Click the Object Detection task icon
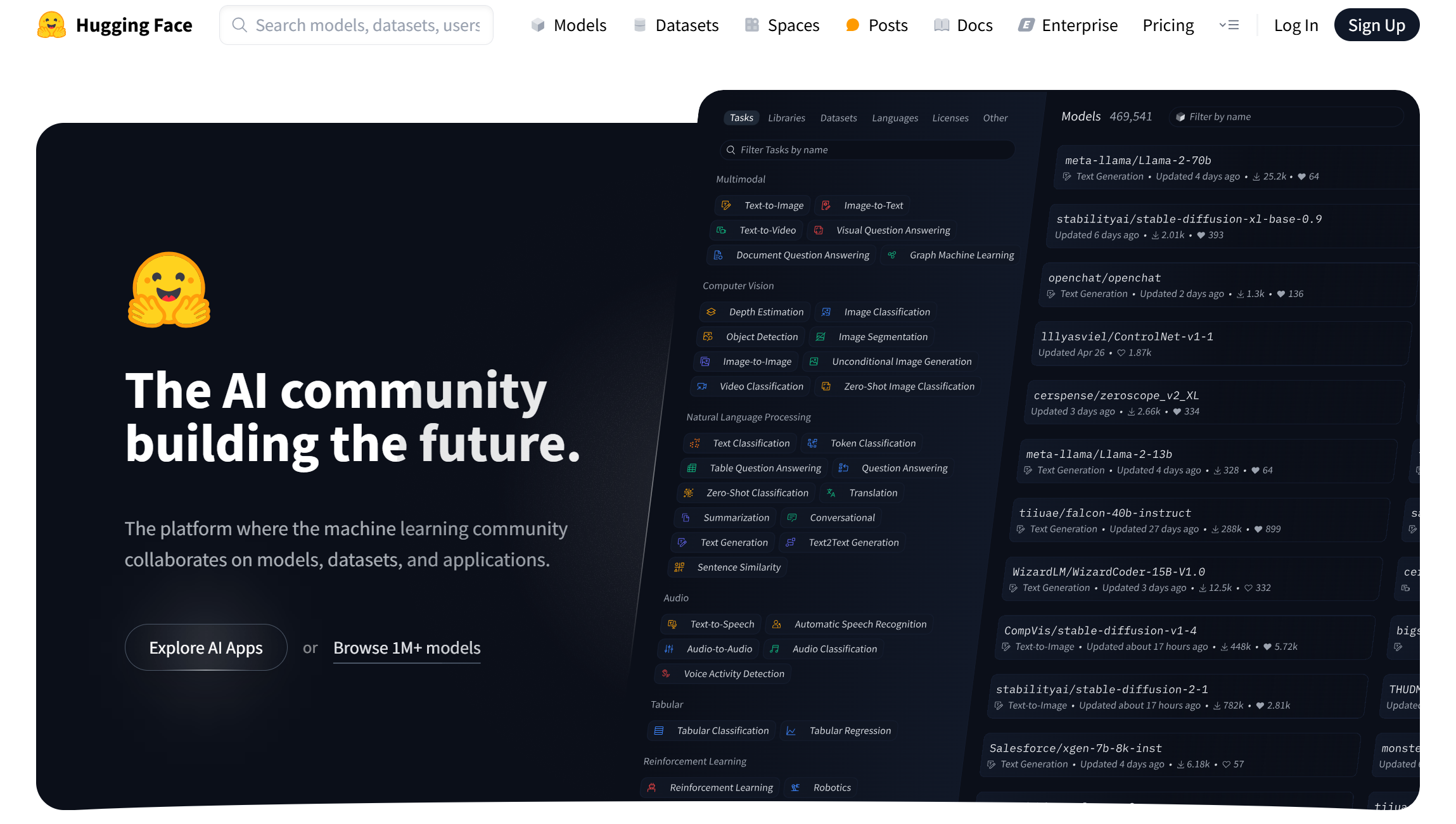The width and height of the screenshot is (1456, 824). (708, 337)
